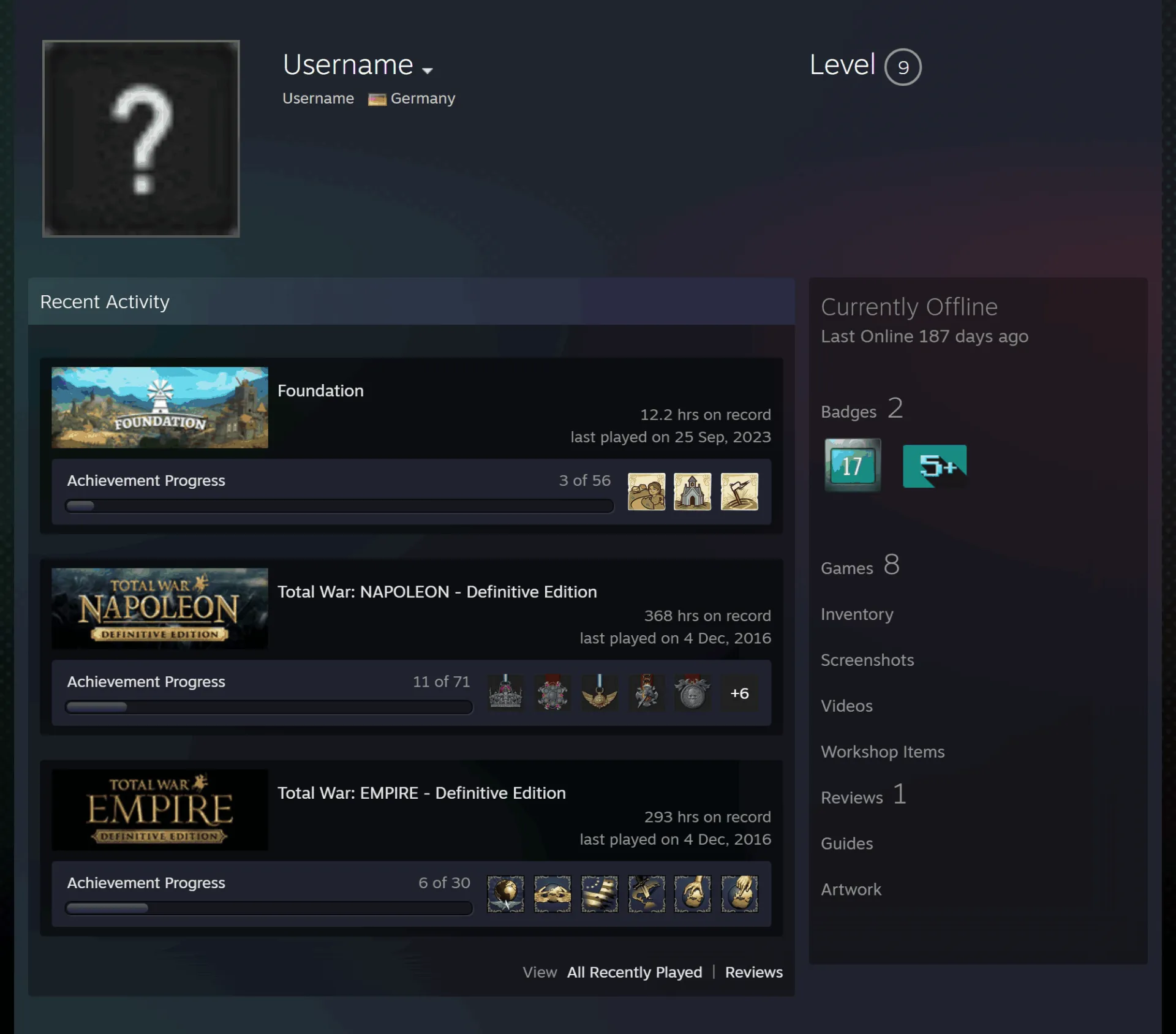Open the Workshop Items link
Image resolution: width=1176 pixels, height=1034 pixels.
coord(883,752)
